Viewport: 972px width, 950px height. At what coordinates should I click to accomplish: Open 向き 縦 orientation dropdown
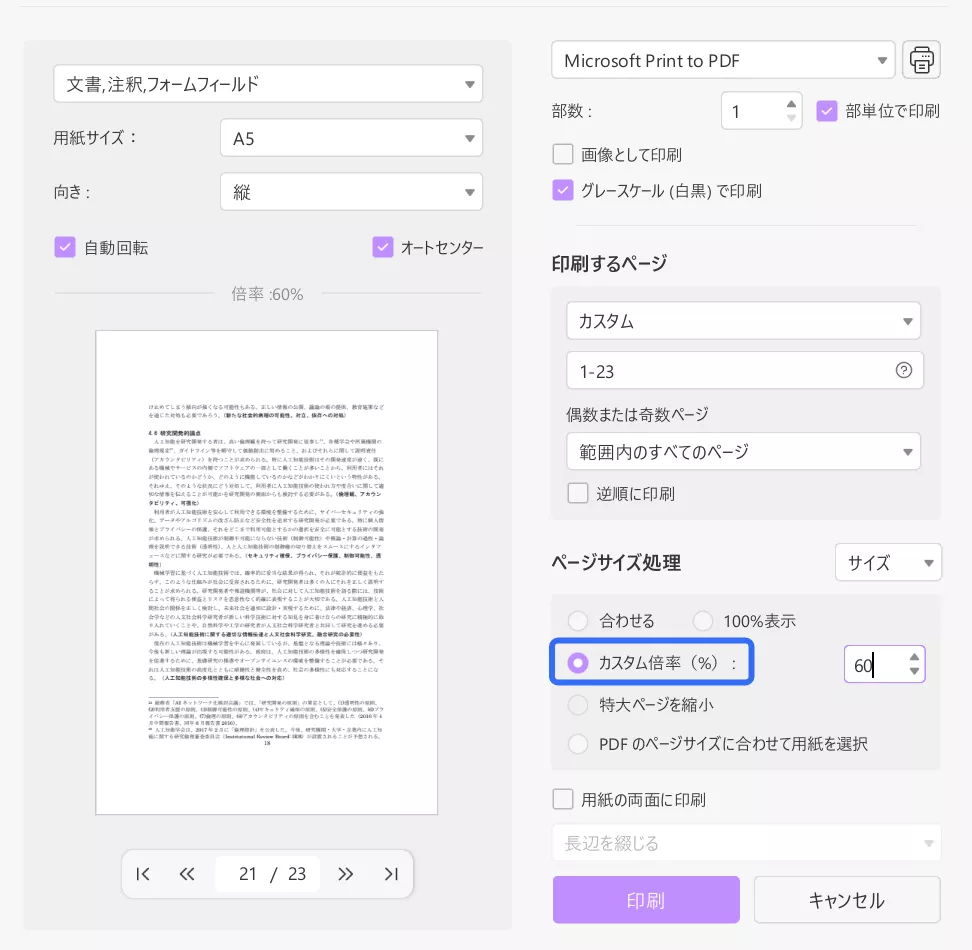[x=351, y=191]
